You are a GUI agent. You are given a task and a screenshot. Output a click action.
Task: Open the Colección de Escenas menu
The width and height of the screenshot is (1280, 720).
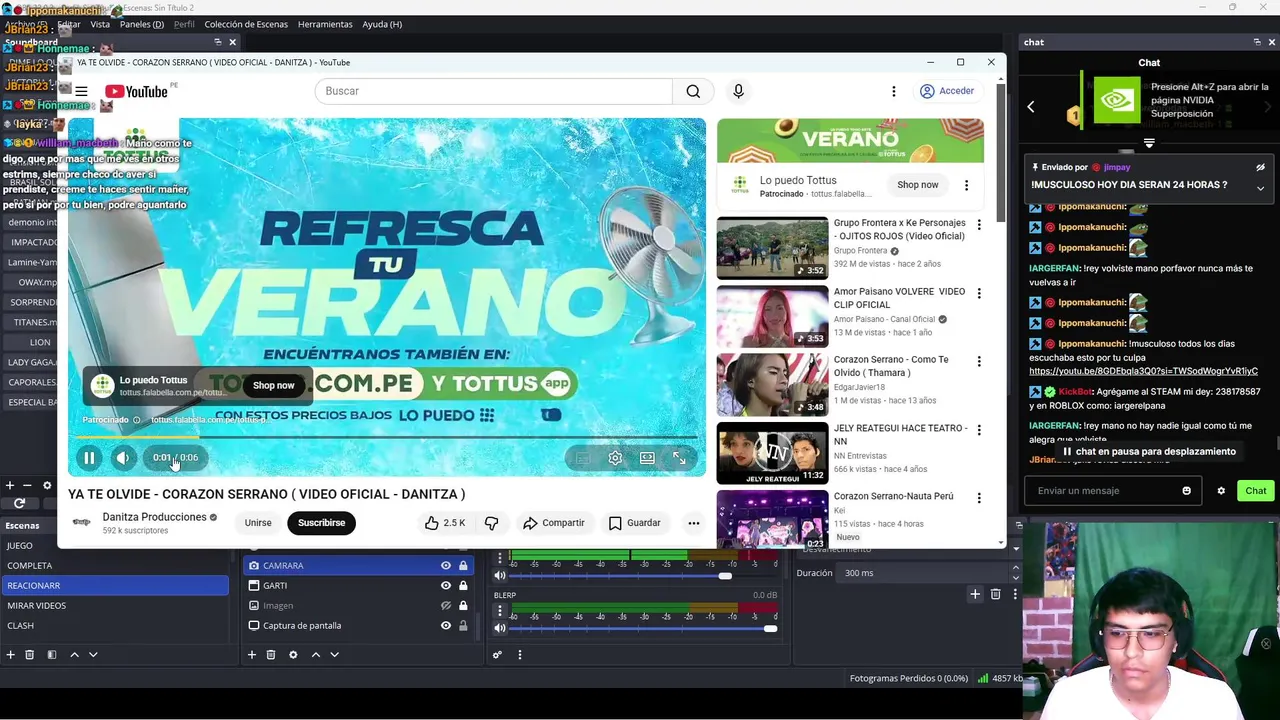coord(246,24)
